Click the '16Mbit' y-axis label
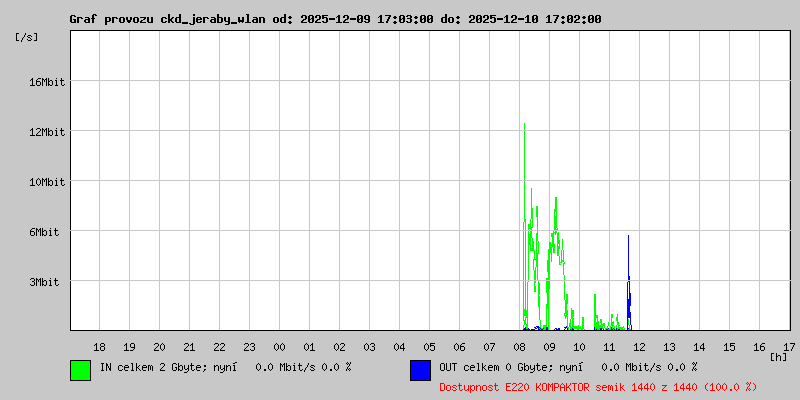 pyautogui.click(x=47, y=82)
